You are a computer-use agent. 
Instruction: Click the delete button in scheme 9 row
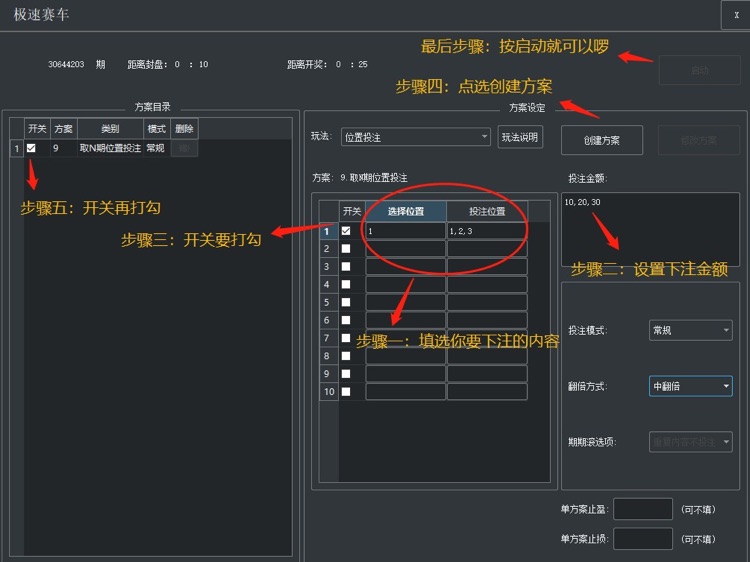point(184,148)
